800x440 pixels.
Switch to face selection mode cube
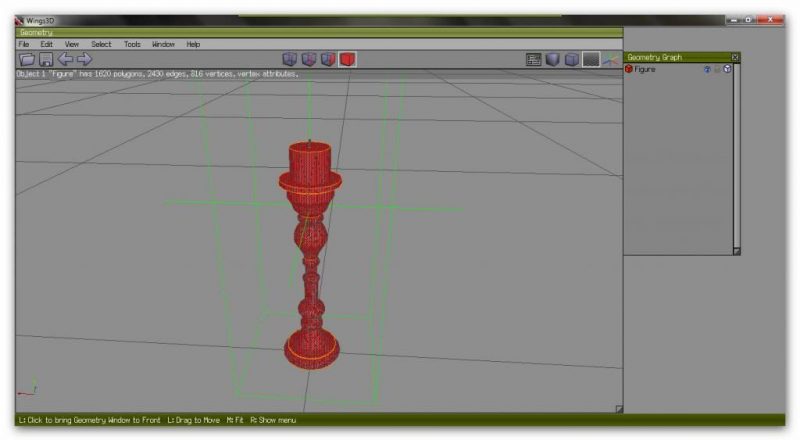[328, 60]
